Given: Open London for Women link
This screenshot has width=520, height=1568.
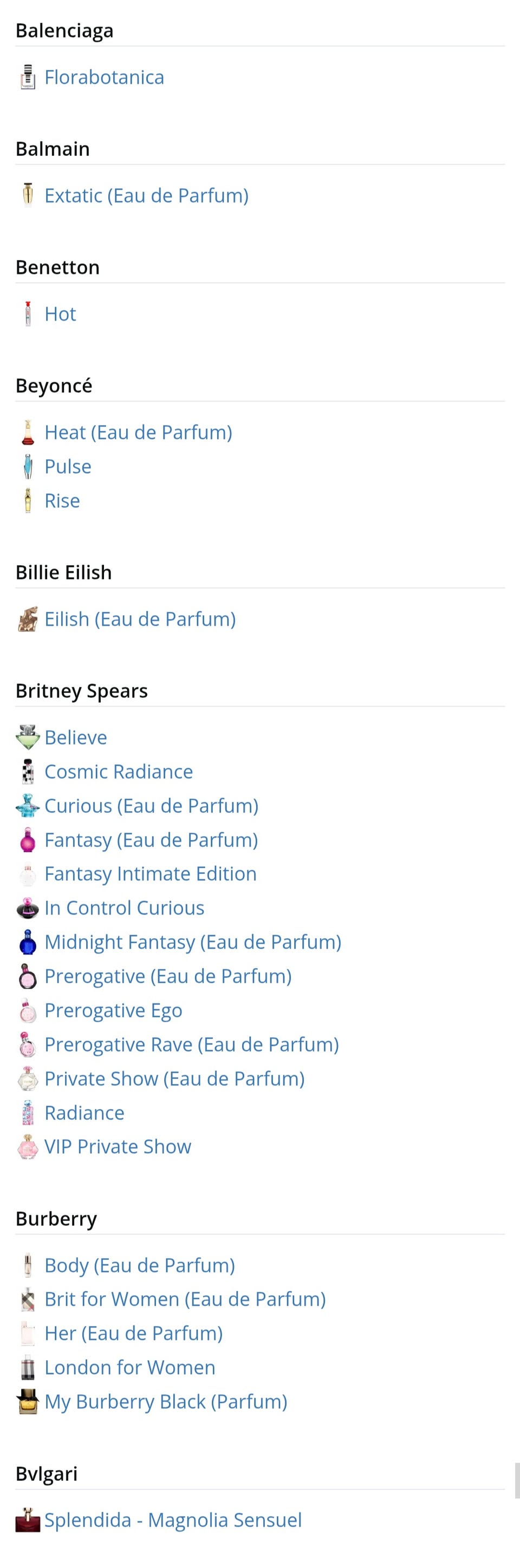Looking at the screenshot, I should tap(129, 1367).
